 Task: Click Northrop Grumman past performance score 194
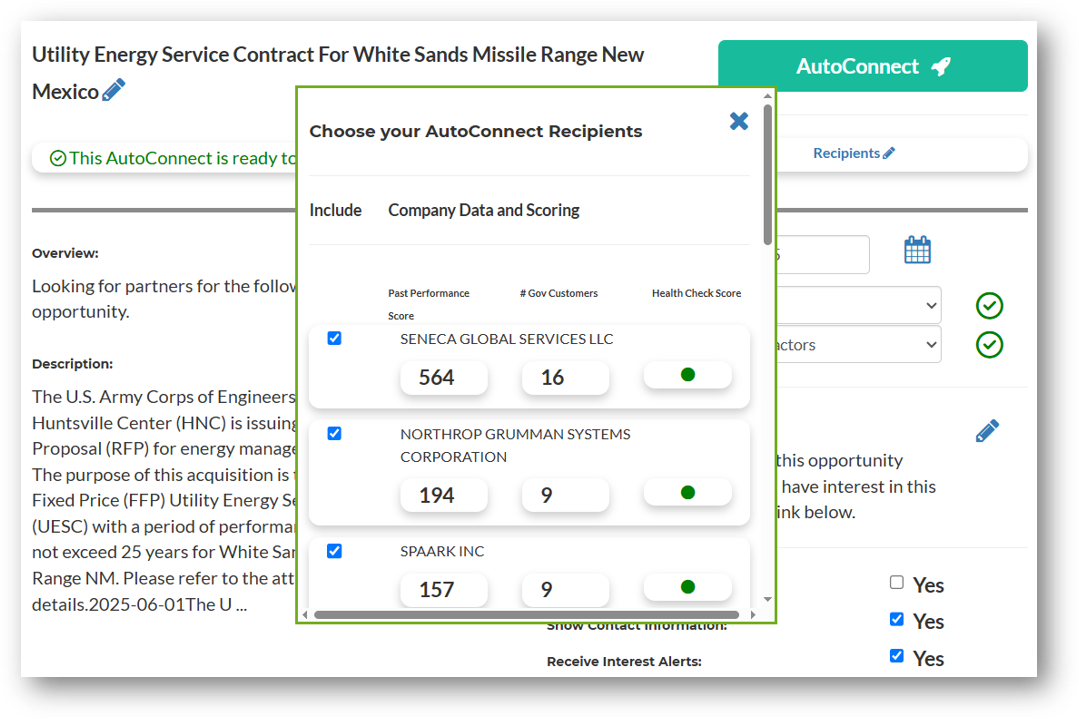tap(444, 495)
